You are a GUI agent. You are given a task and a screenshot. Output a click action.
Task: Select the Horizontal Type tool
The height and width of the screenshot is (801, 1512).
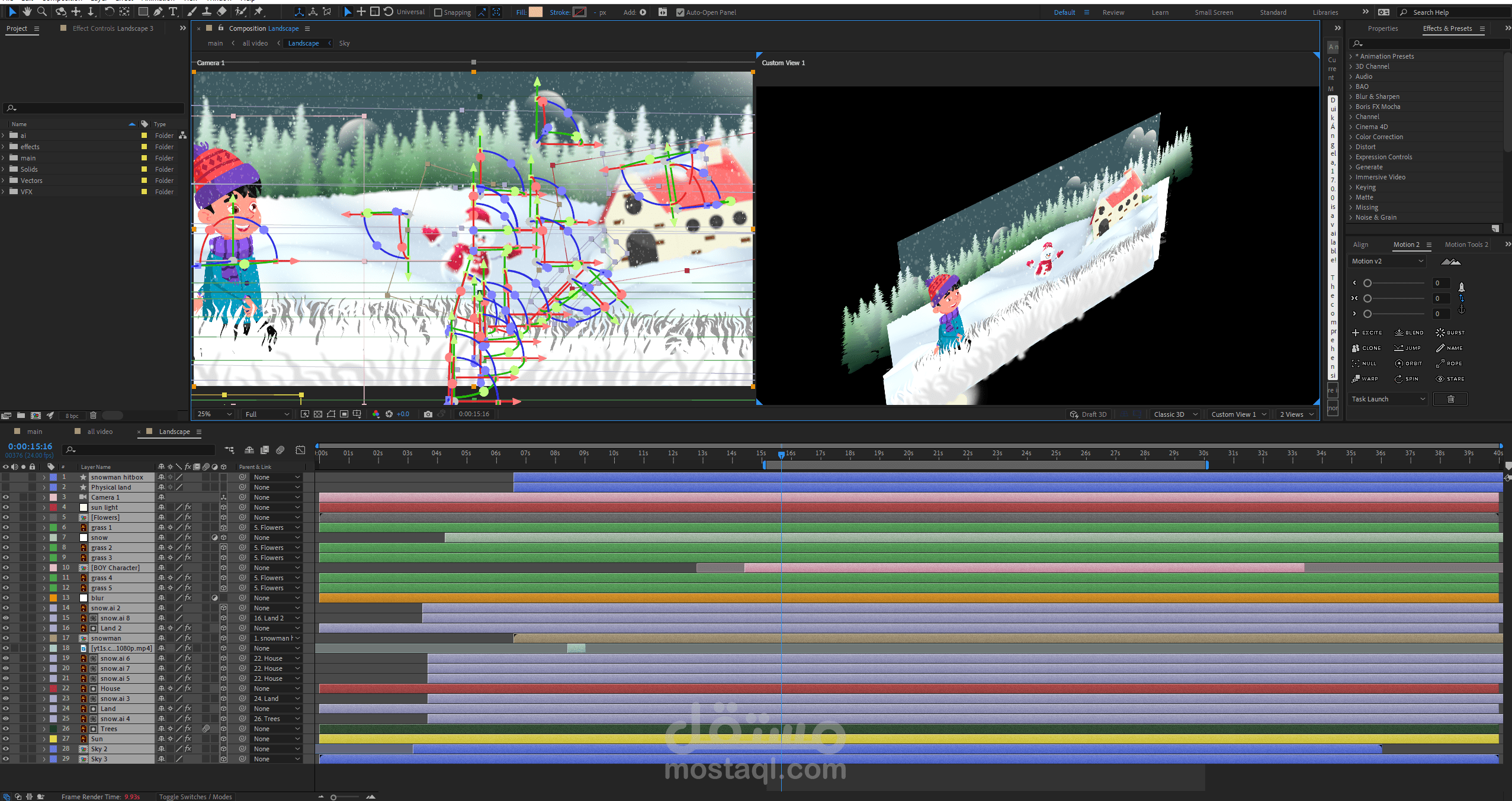point(173,11)
